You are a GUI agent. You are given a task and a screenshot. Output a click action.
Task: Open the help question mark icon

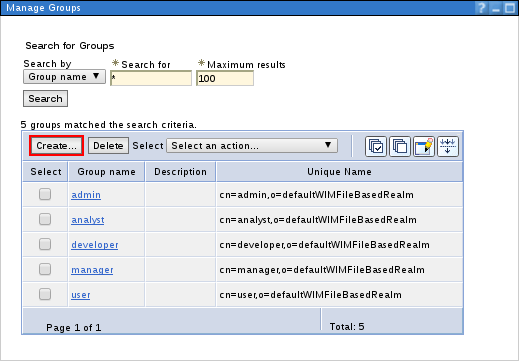(x=481, y=8)
